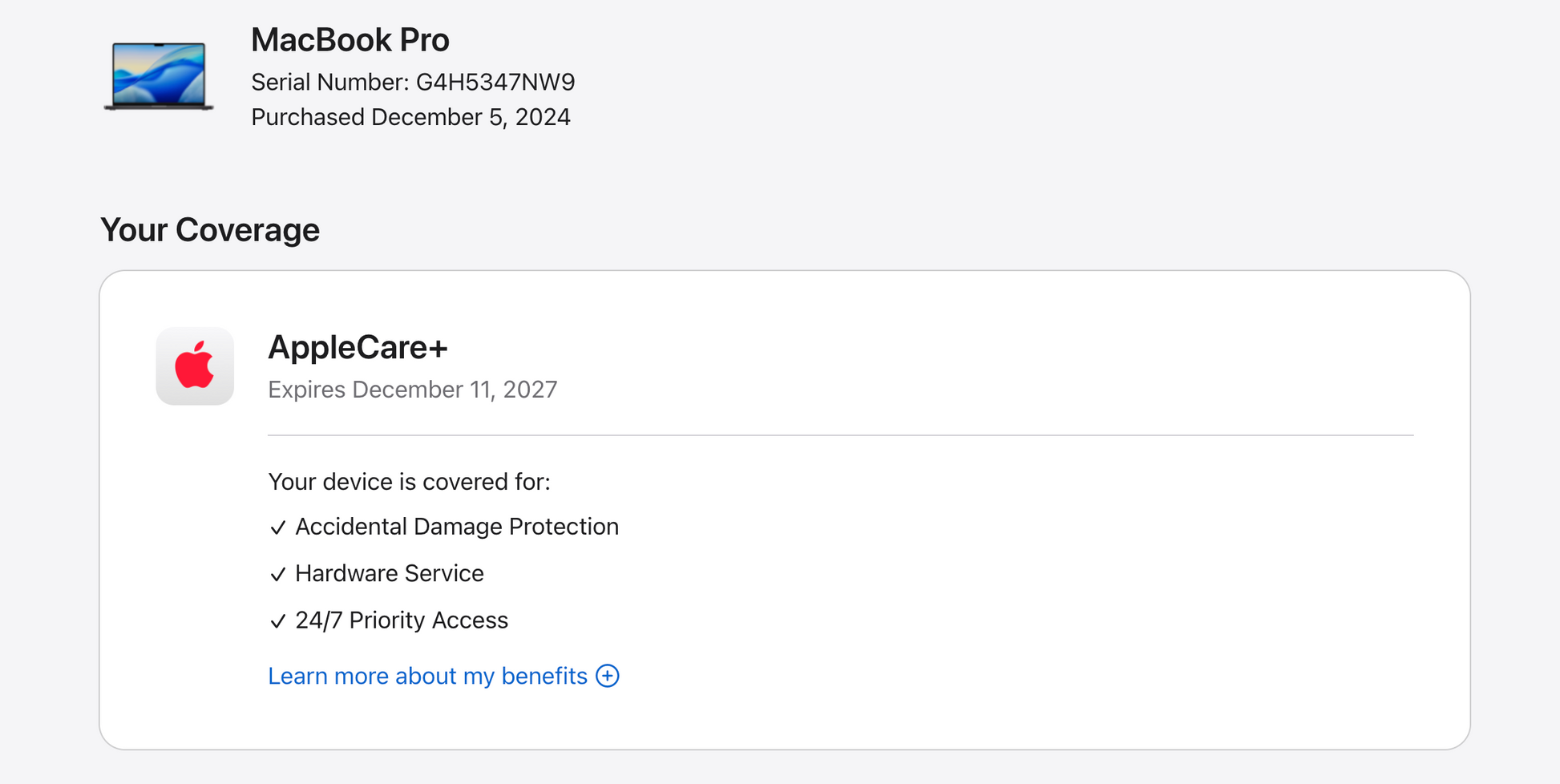1560x784 pixels.
Task: Click the checkmark beside Accidental Damage Protection
Action: click(x=277, y=527)
